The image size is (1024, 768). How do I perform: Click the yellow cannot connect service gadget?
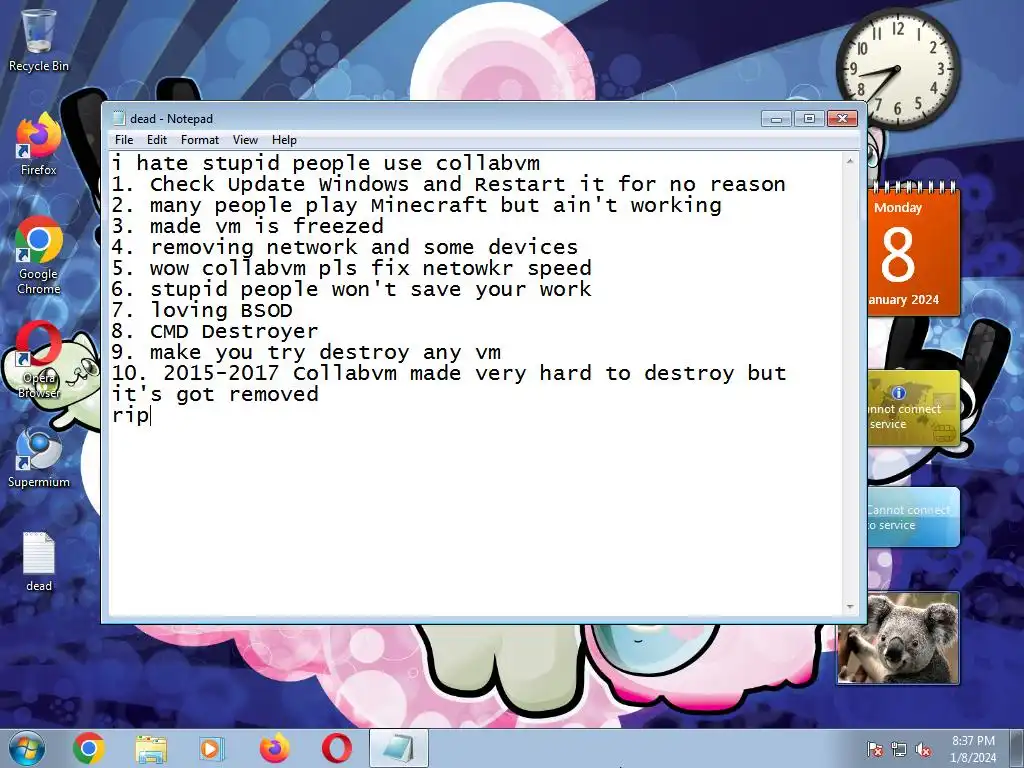pyautogui.click(x=914, y=408)
